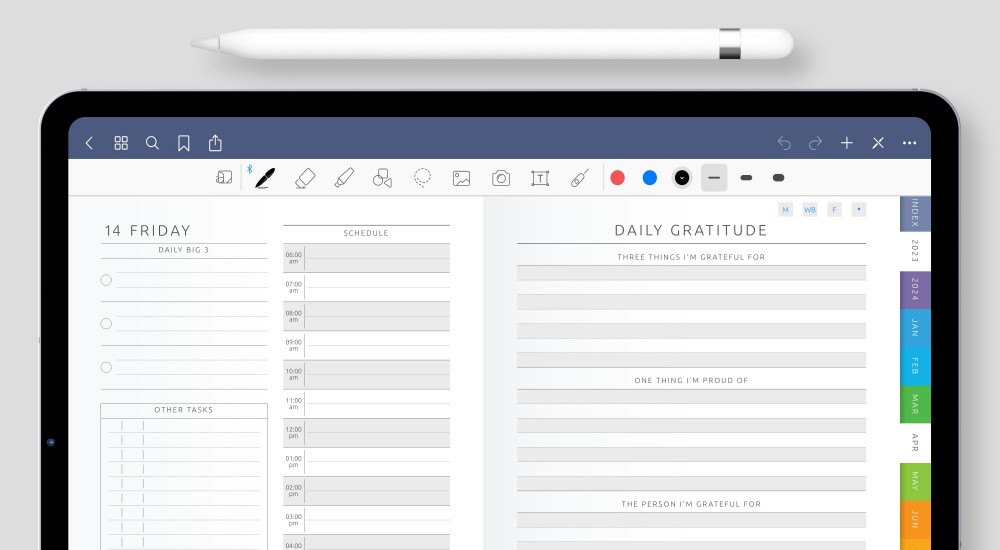The height and width of the screenshot is (550, 1000).
Task: Tap the 08:00 am schedule slot
Action: pos(367,316)
